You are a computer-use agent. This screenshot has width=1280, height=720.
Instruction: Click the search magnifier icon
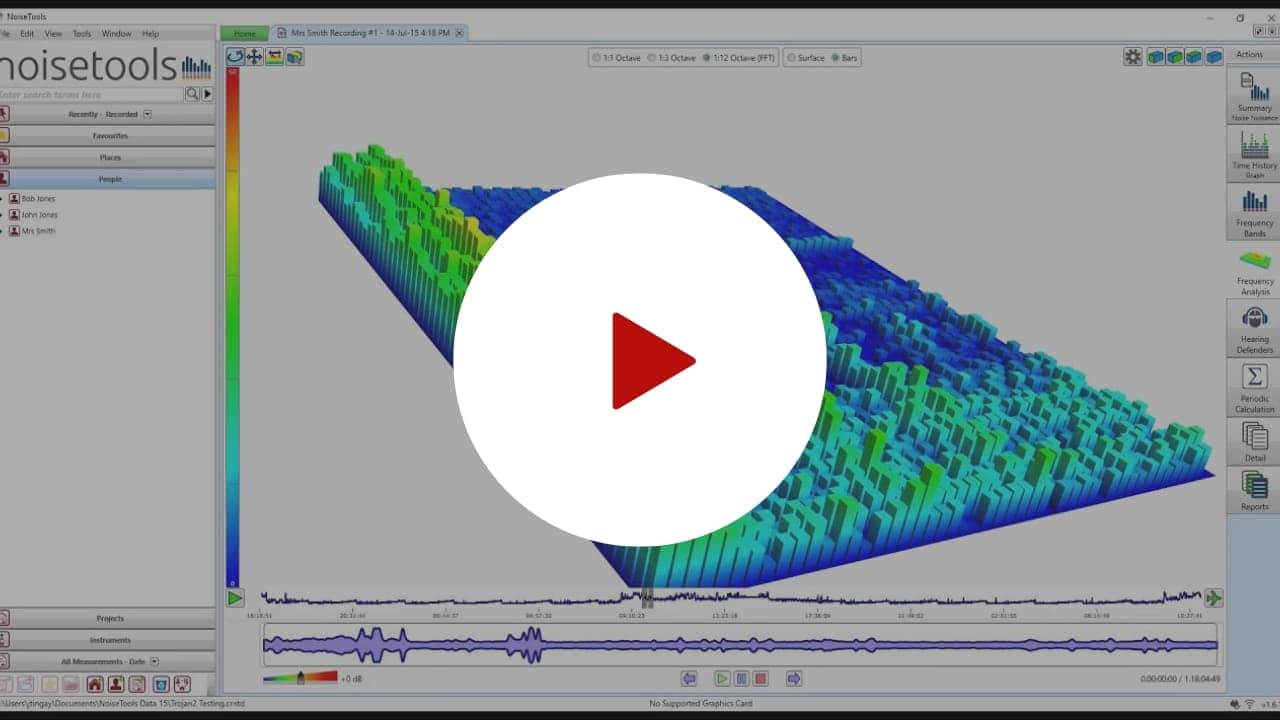click(x=192, y=94)
